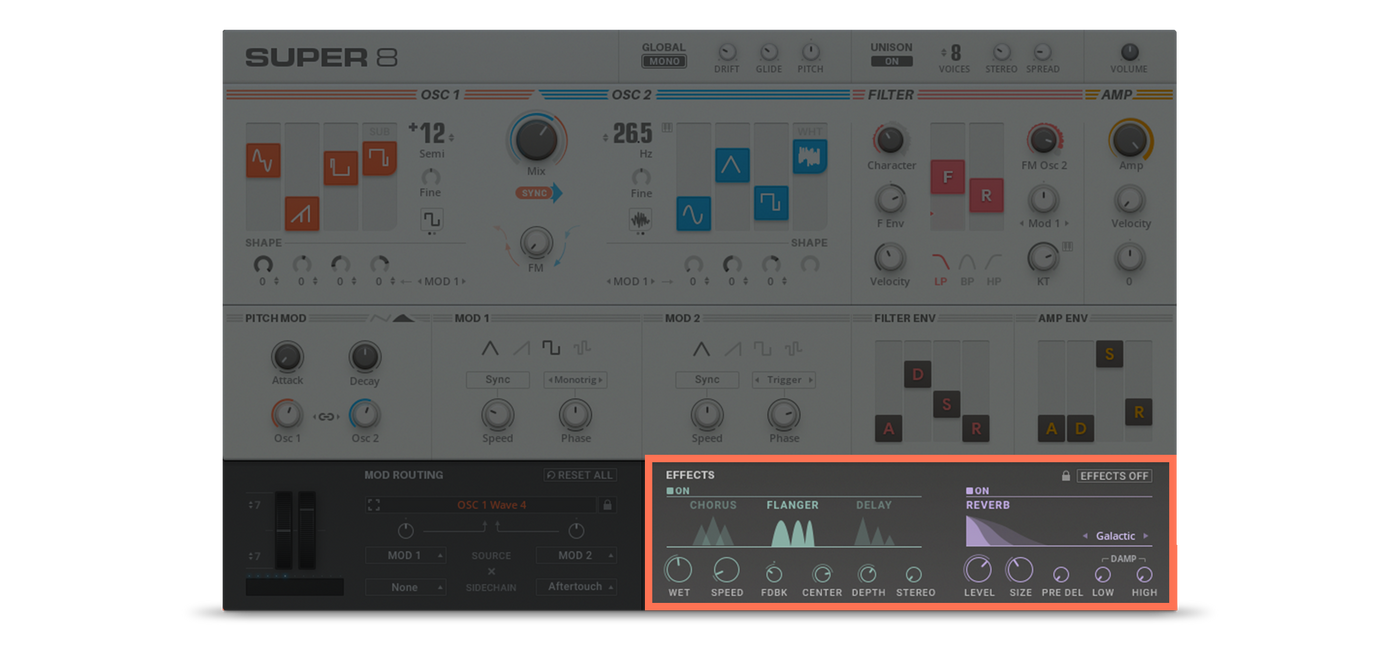
Task: Click the OSC 1 SUB square wave tile
Action: coord(379,158)
